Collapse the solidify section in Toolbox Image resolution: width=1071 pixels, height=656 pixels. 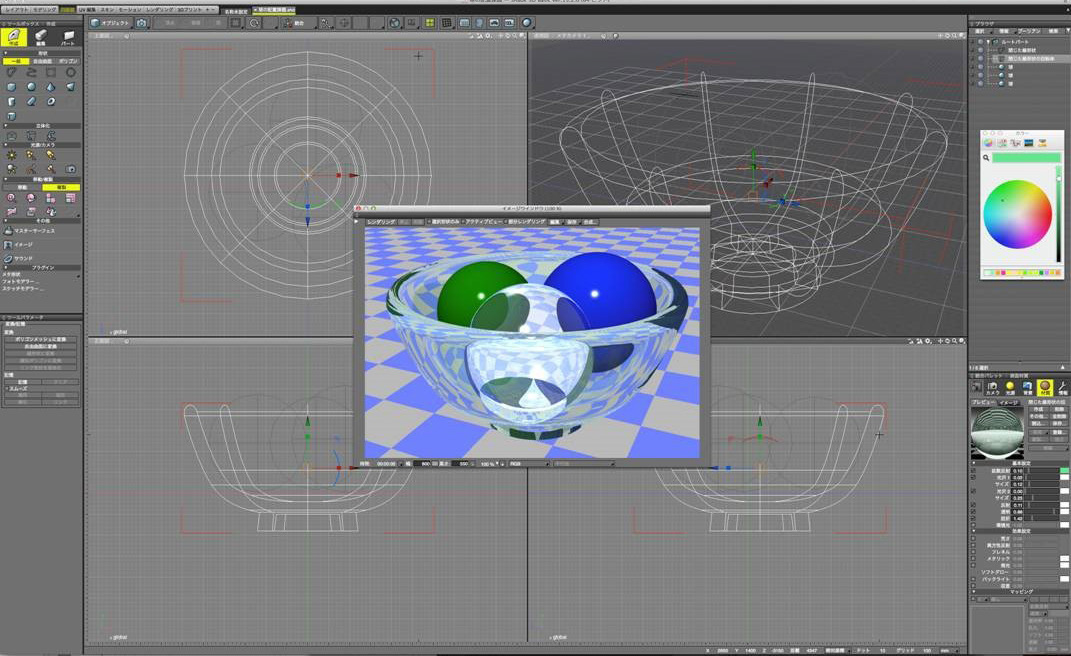[5, 126]
